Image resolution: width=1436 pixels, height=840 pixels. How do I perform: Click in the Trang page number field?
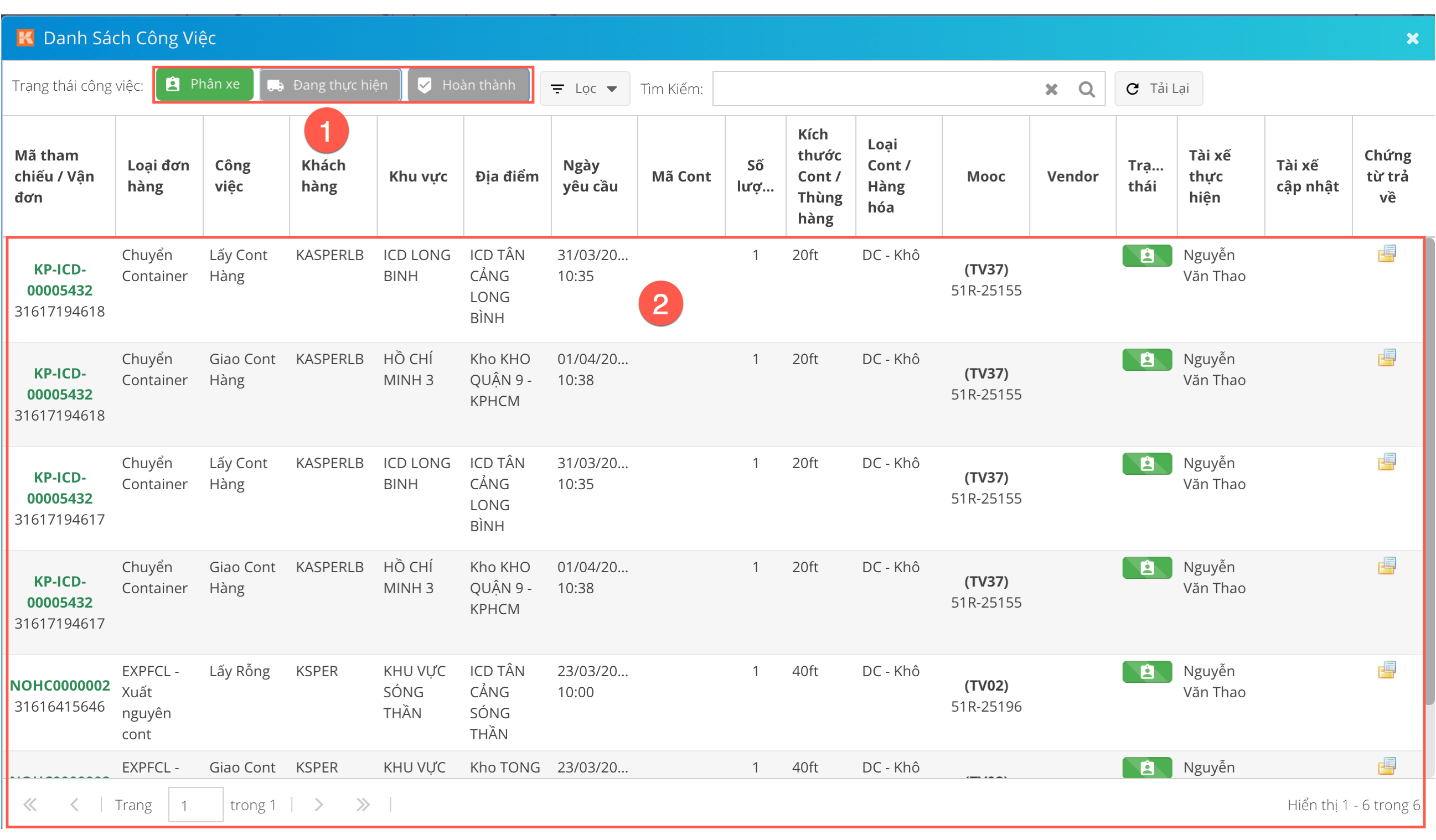point(195,805)
